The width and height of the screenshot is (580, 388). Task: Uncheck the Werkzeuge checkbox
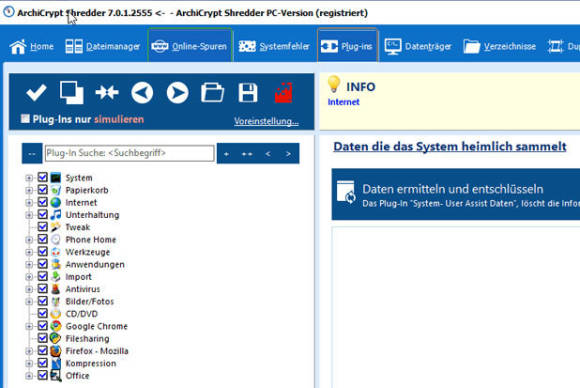click(x=43, y=252)
